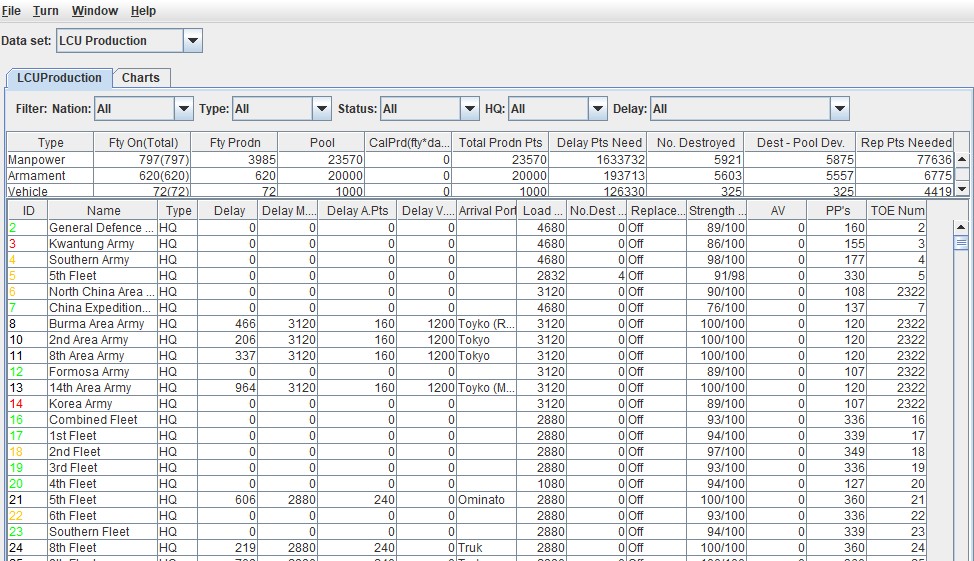
Task: Click the No. Destroyed column header
Action: (695, 142)
